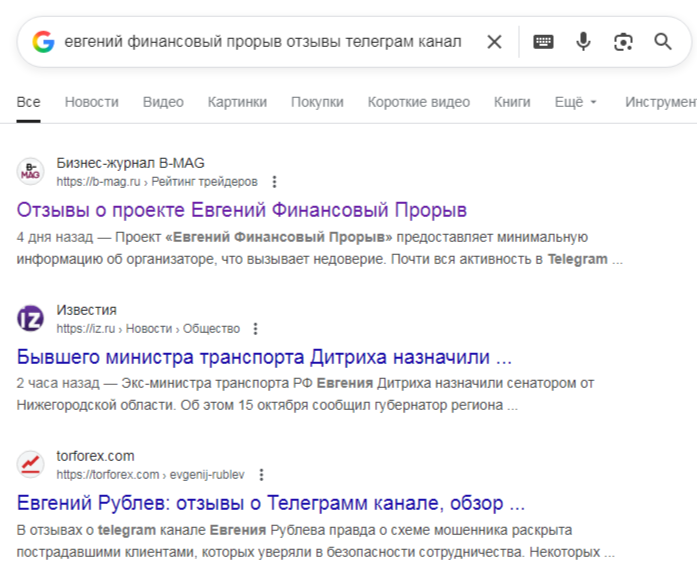Open three-dot menu for B-MAG result
The image size is (697, 578).
pyautogui.click(x=275, y=182)
